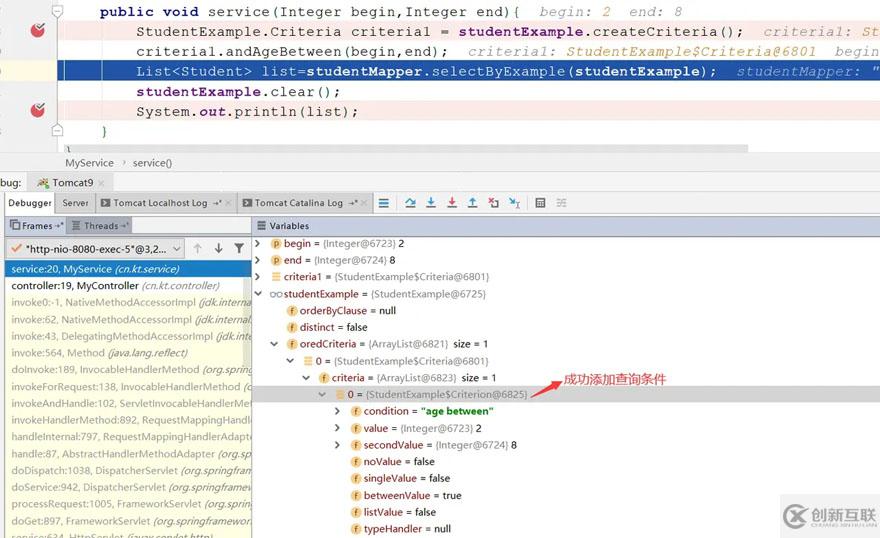This screenshot has width=880, height=538.
Task: Click the Step Over debugger icon
Action: coord(410,203)
